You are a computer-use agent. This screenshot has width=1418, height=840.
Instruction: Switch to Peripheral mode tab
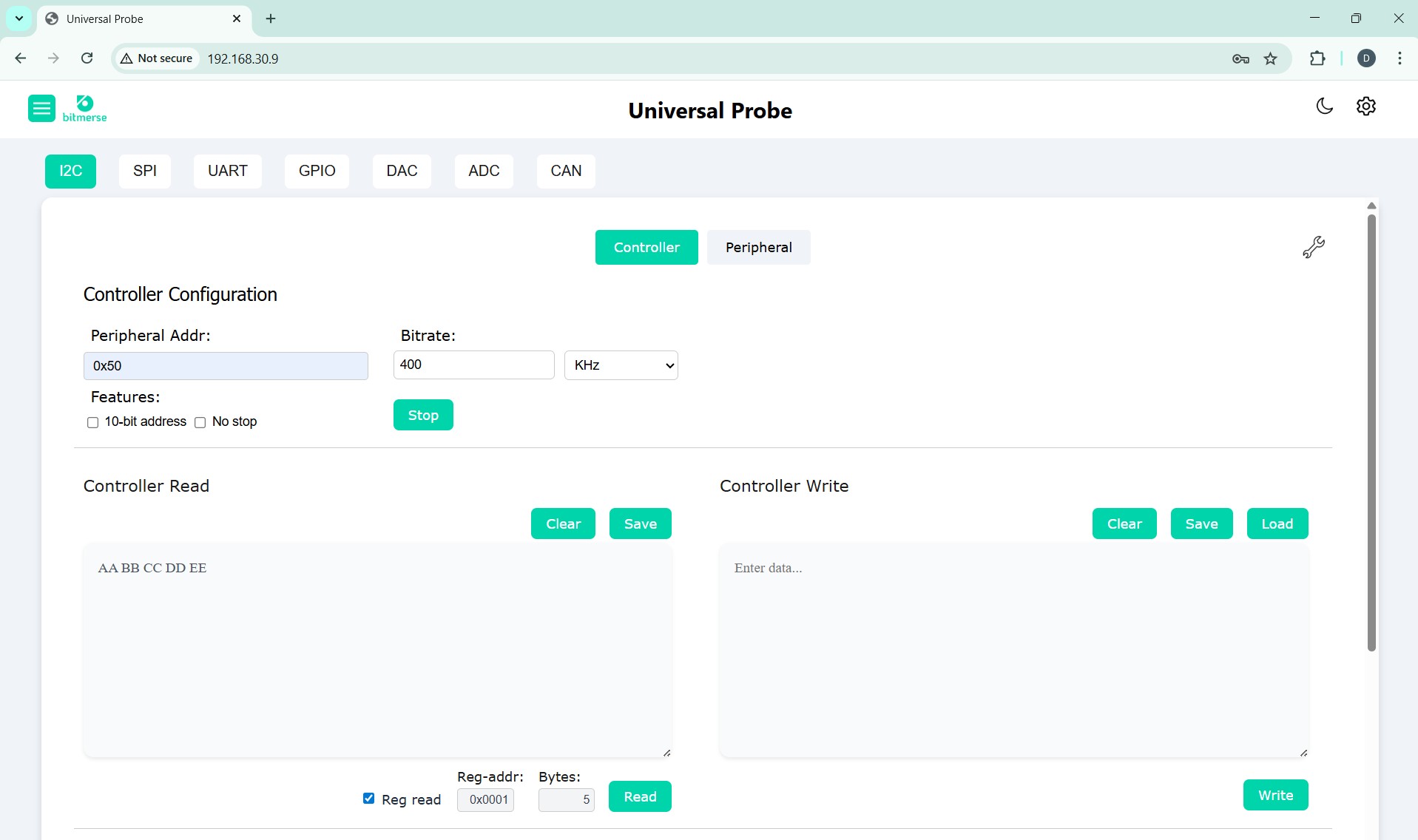point(758,248)
